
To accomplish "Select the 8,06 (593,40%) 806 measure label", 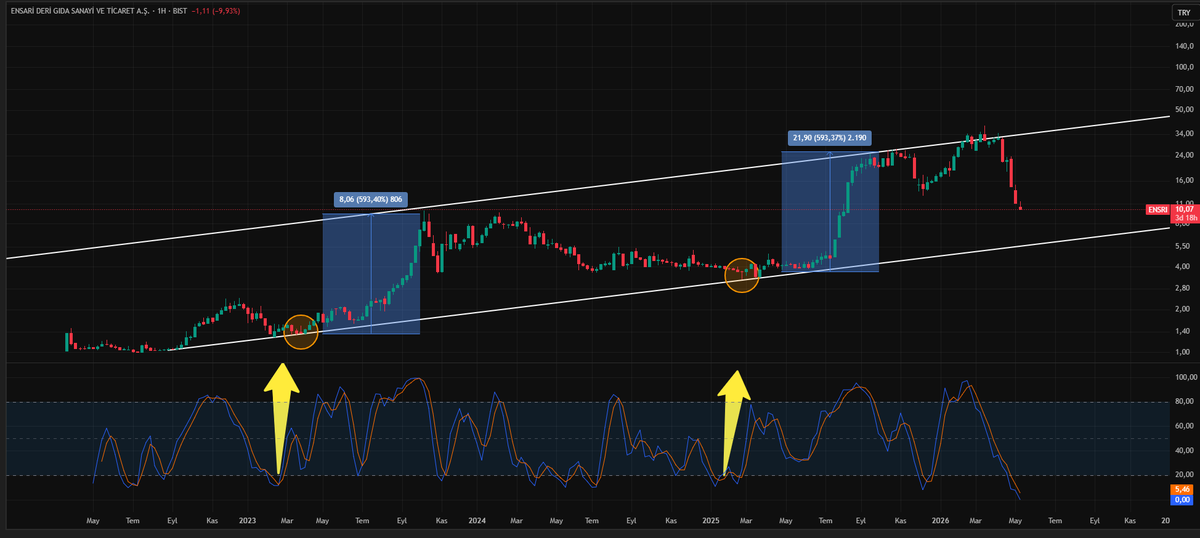I will click(370, 199).
